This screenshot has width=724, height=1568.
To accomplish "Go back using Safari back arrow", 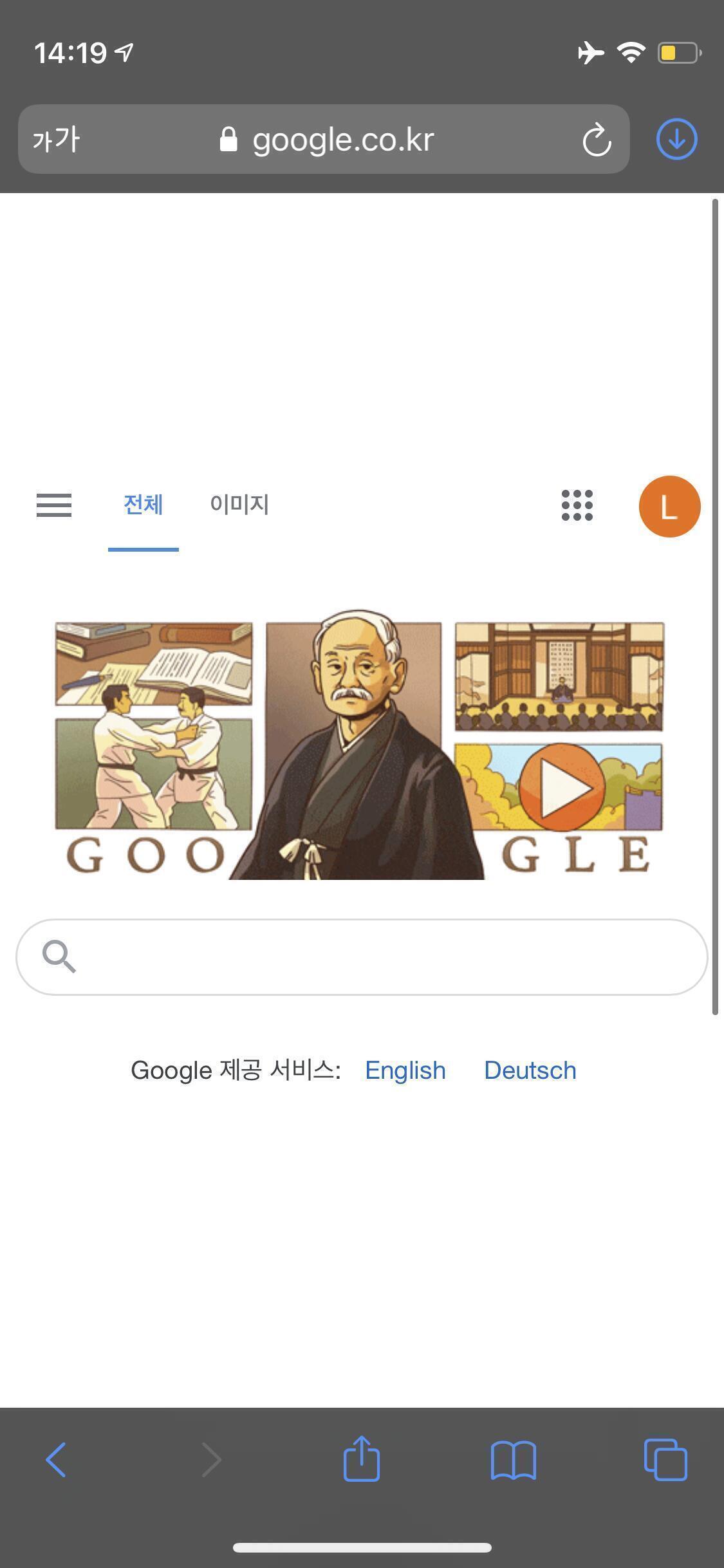I will point(56,1459).
